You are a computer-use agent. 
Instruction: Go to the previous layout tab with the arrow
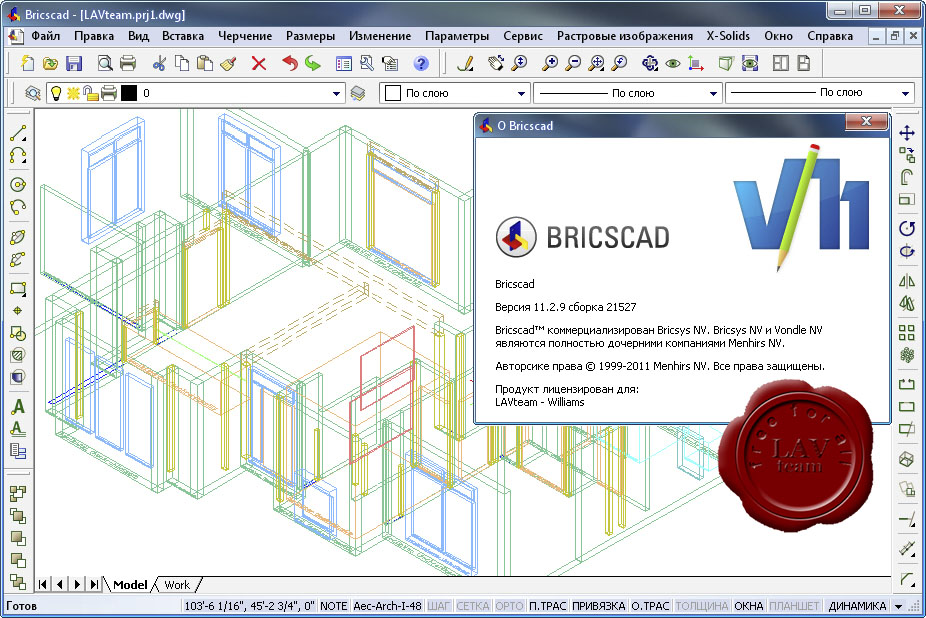click(x=60, y=584)
